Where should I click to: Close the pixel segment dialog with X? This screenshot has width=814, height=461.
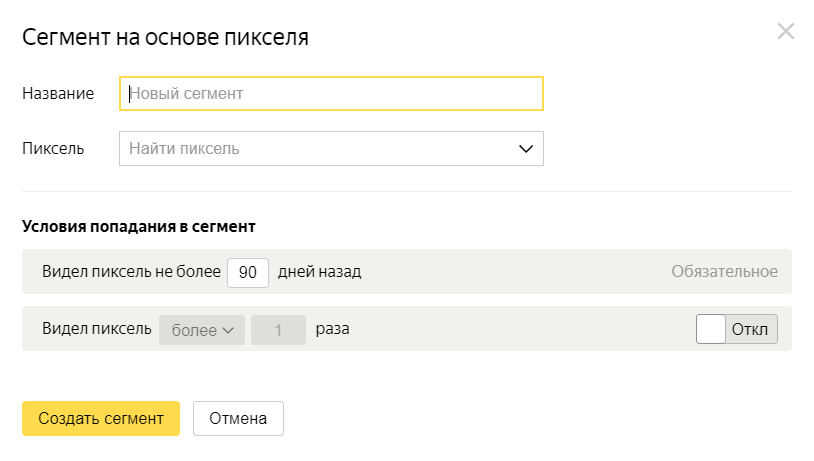pos(785,31)
